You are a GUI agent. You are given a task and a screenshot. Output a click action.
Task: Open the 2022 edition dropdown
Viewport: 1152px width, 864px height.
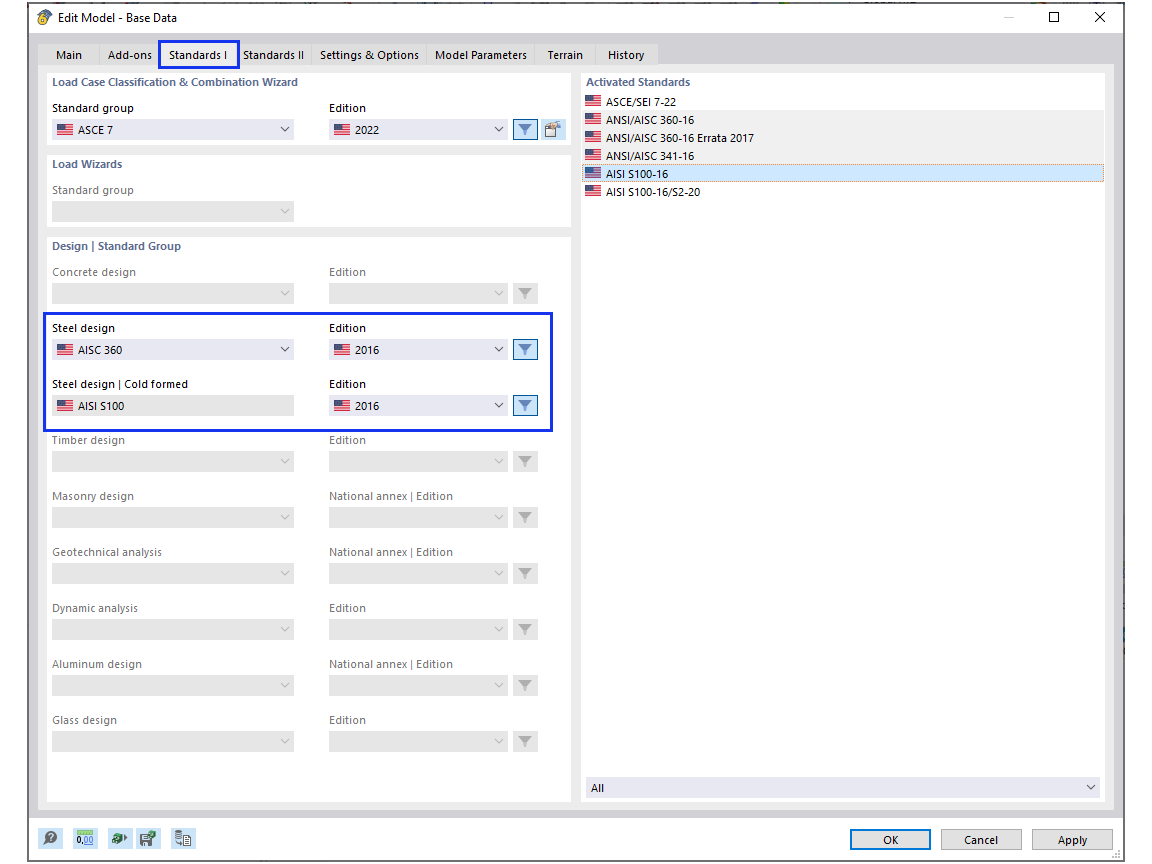coord(418,130)
